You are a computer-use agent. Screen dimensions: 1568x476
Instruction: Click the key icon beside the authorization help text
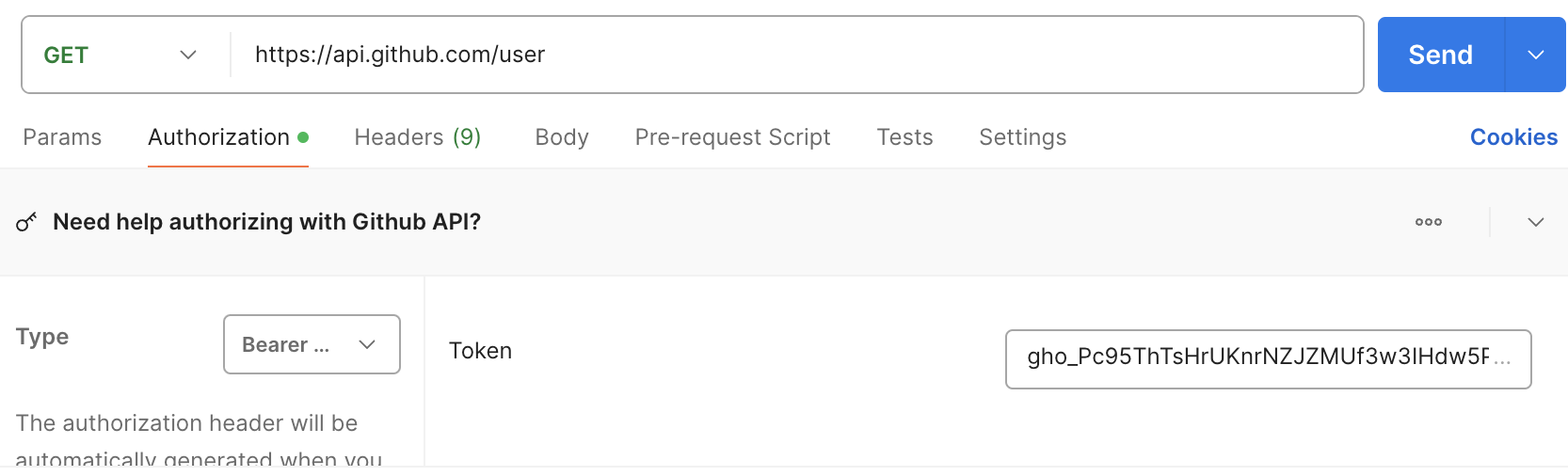point(26,222)
